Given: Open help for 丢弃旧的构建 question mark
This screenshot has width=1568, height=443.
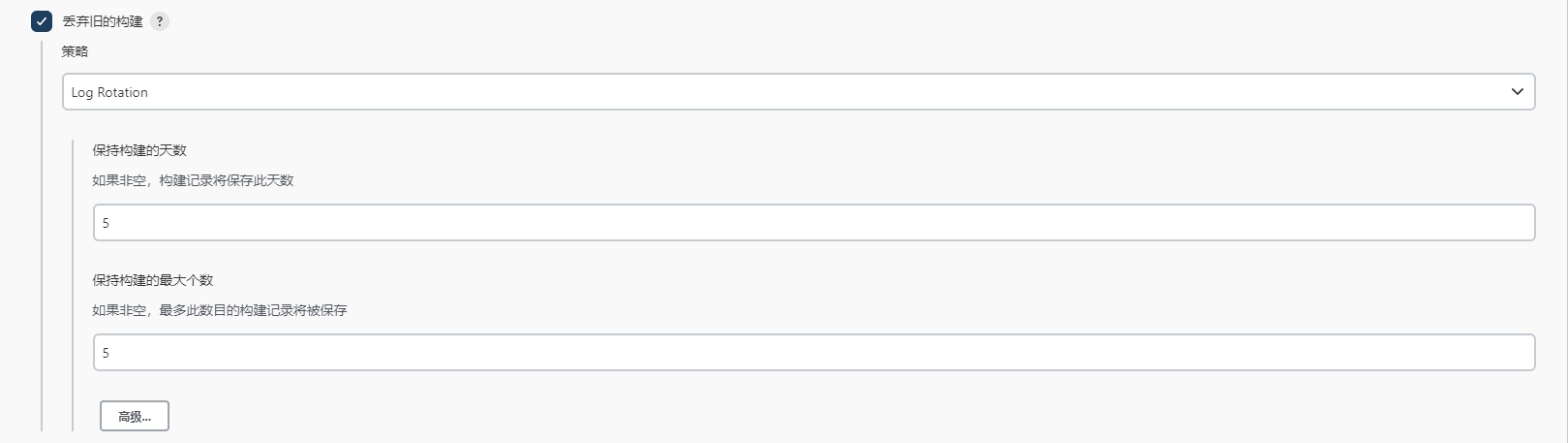Looking at the screenshot, I should [160, 21].
